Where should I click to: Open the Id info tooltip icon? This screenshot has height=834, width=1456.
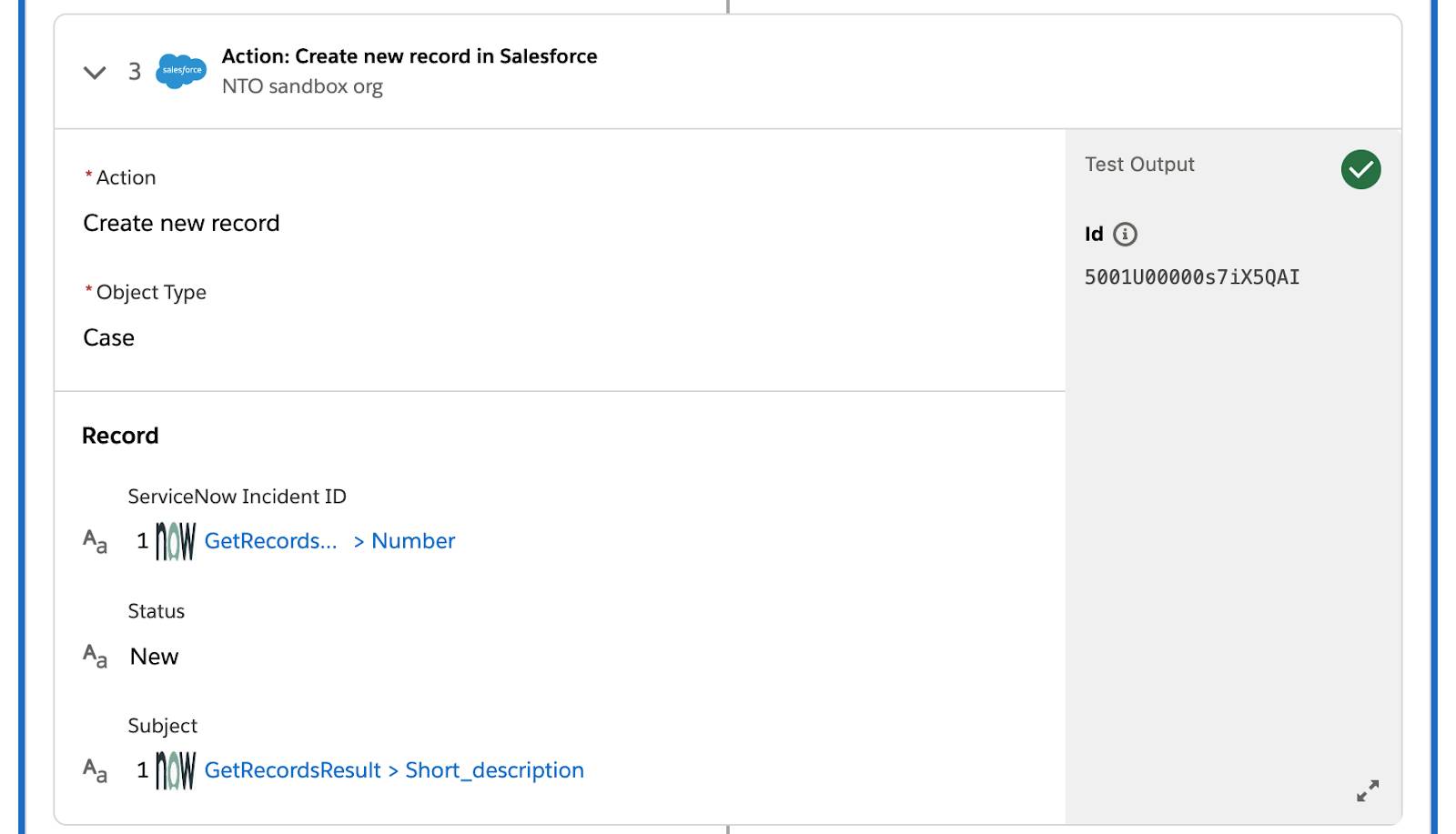coord(1125,235)
